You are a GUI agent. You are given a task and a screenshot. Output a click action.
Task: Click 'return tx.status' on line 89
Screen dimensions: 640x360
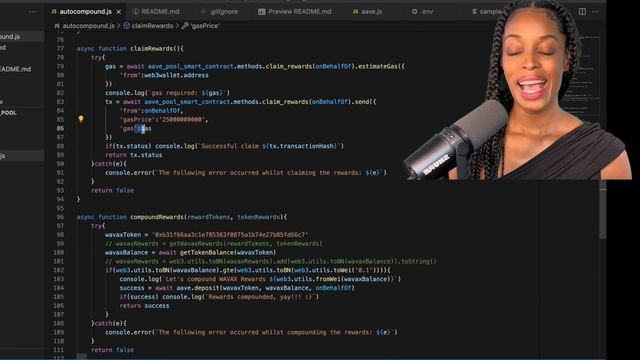tap(133, 155)
